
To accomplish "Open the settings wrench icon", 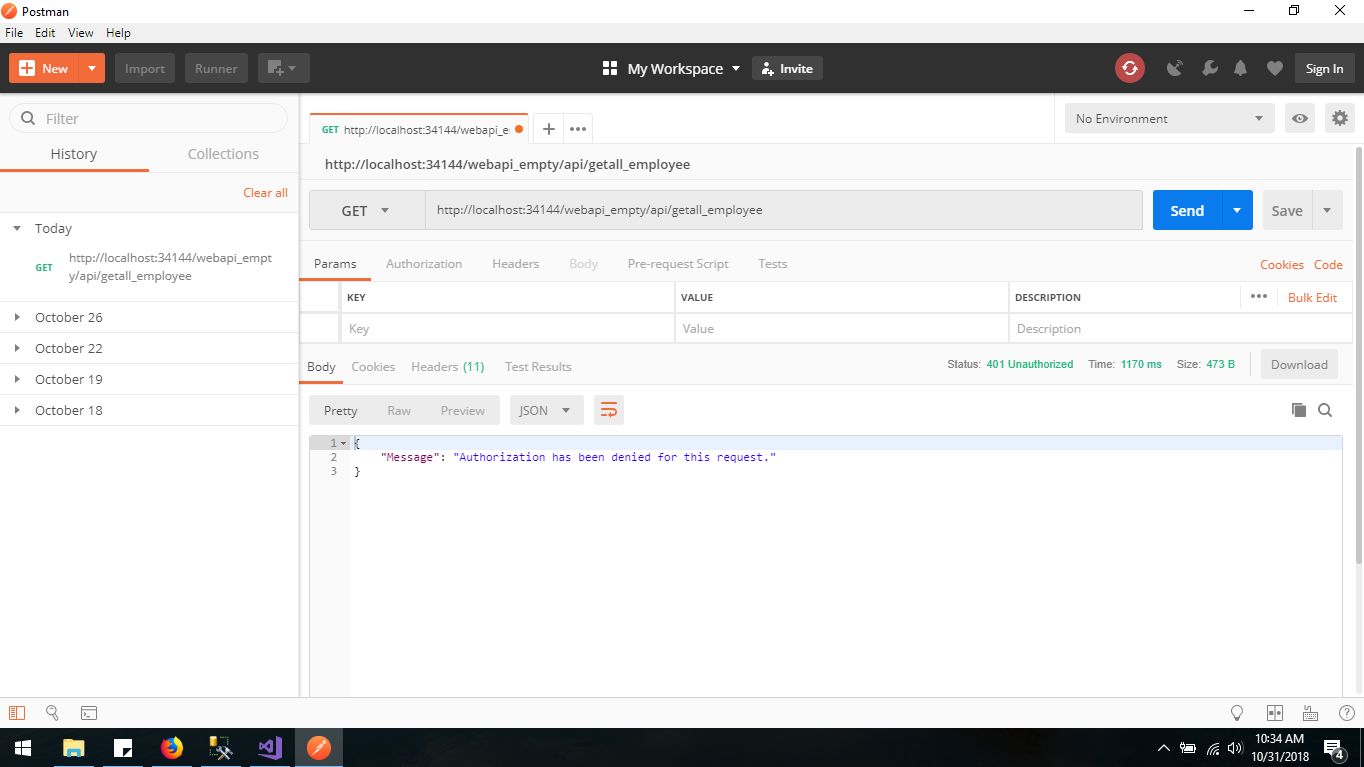I will click(x=1209, y=68).
